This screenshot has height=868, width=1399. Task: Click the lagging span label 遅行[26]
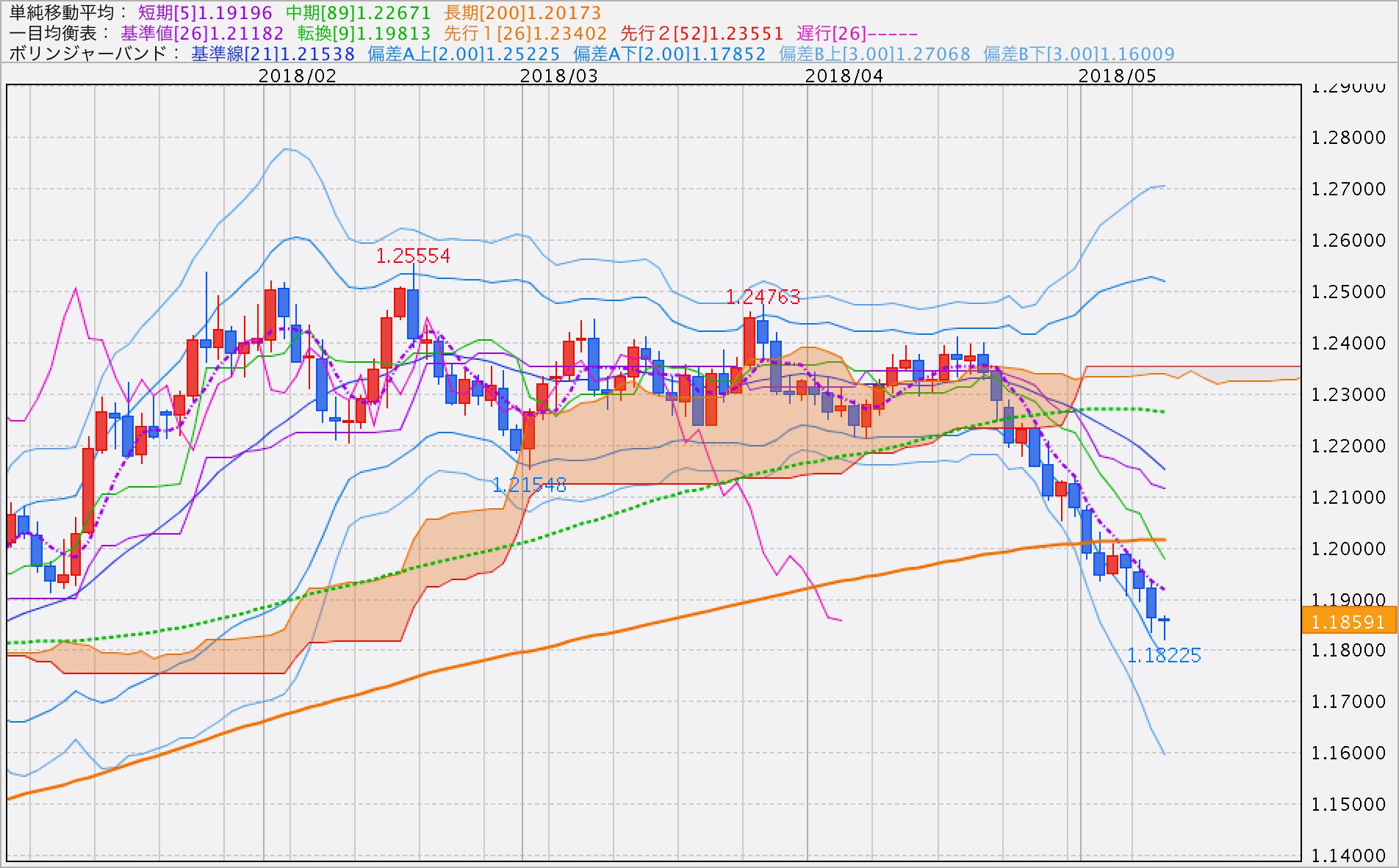coord(857,33)
